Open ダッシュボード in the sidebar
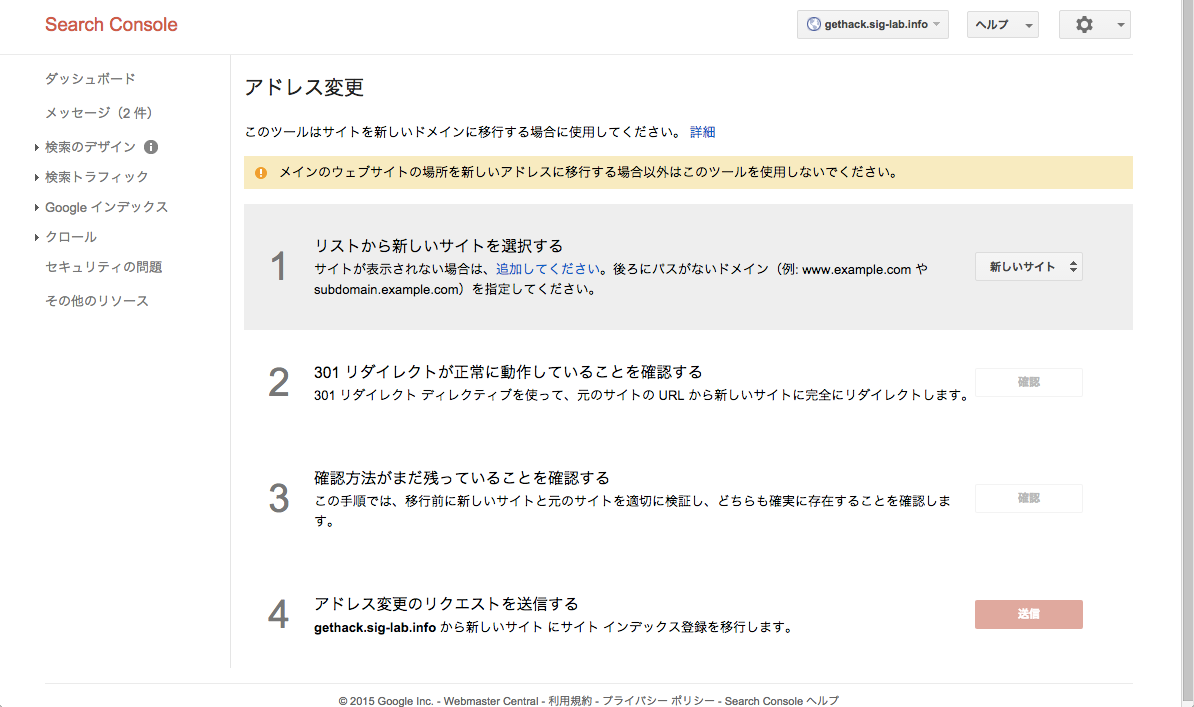Screen dimensions: 1194x707 click(x=90, y=78)
